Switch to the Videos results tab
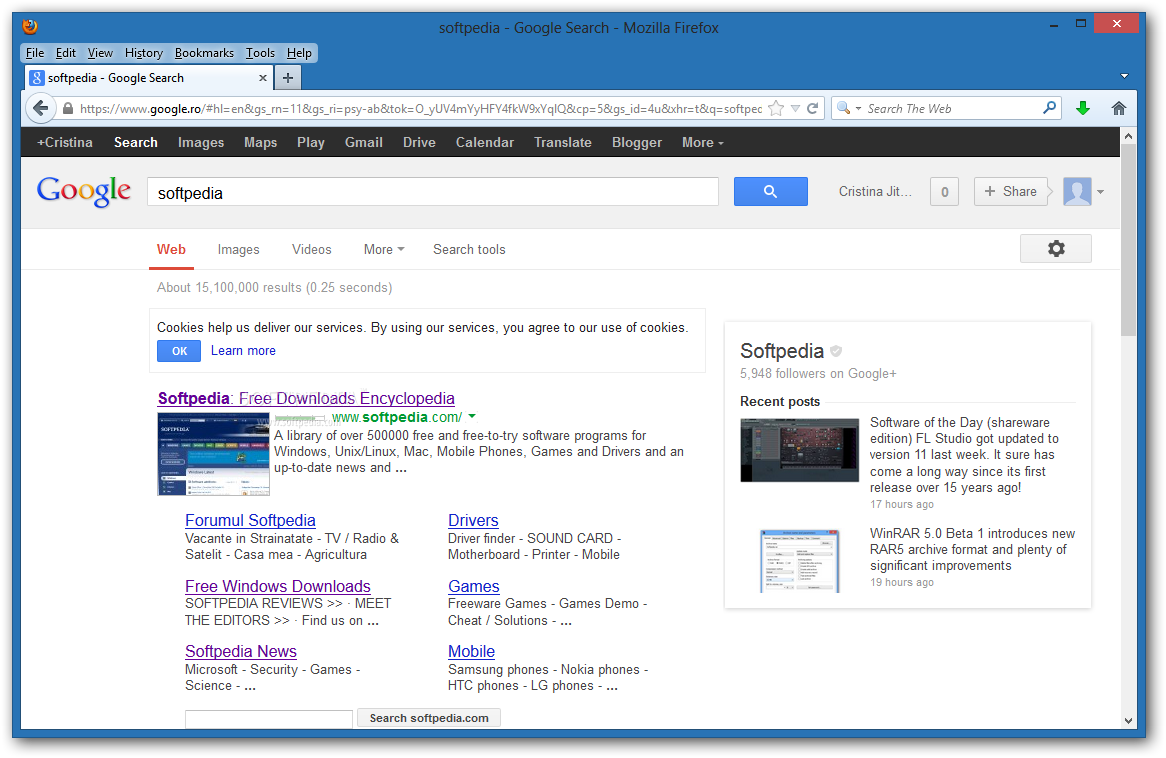Viewport: 1166px width, 758px height. pyautogui.click(x=312, y=249)
